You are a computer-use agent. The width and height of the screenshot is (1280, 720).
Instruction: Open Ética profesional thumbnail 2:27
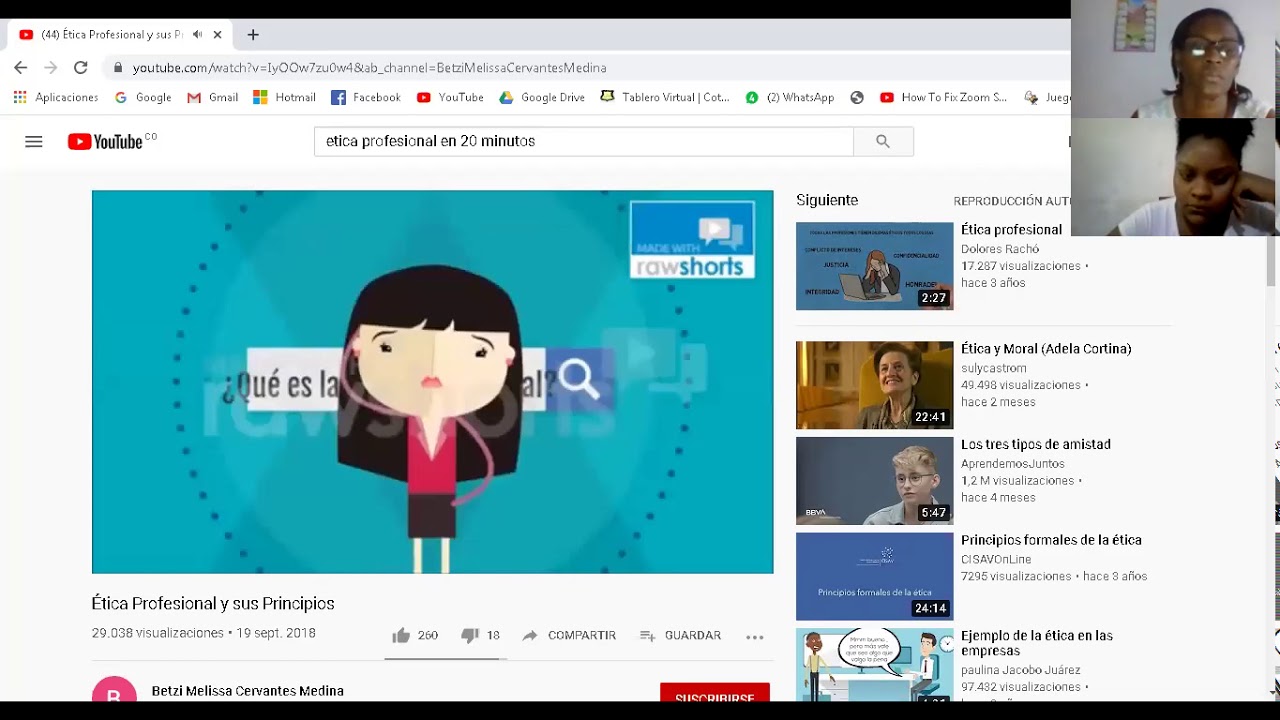(x=875, y=266)
